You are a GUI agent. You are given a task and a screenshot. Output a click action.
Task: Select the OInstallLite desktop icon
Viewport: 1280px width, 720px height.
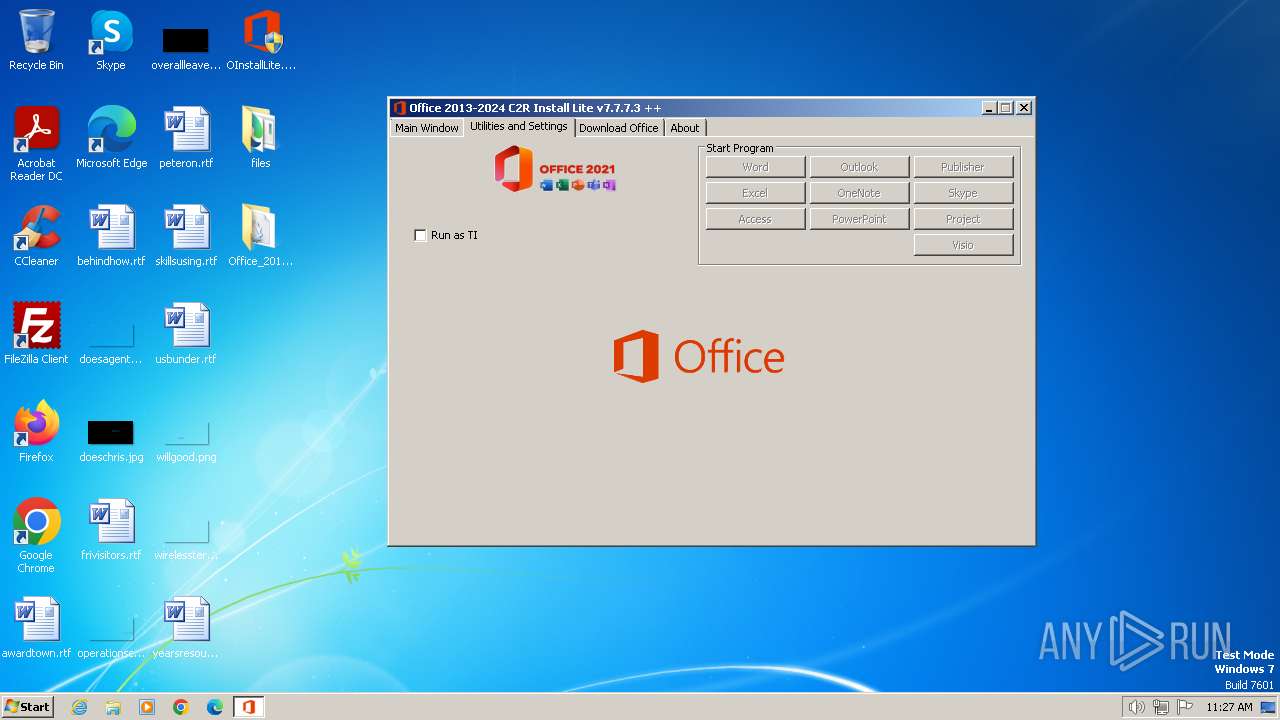[261, 40]
